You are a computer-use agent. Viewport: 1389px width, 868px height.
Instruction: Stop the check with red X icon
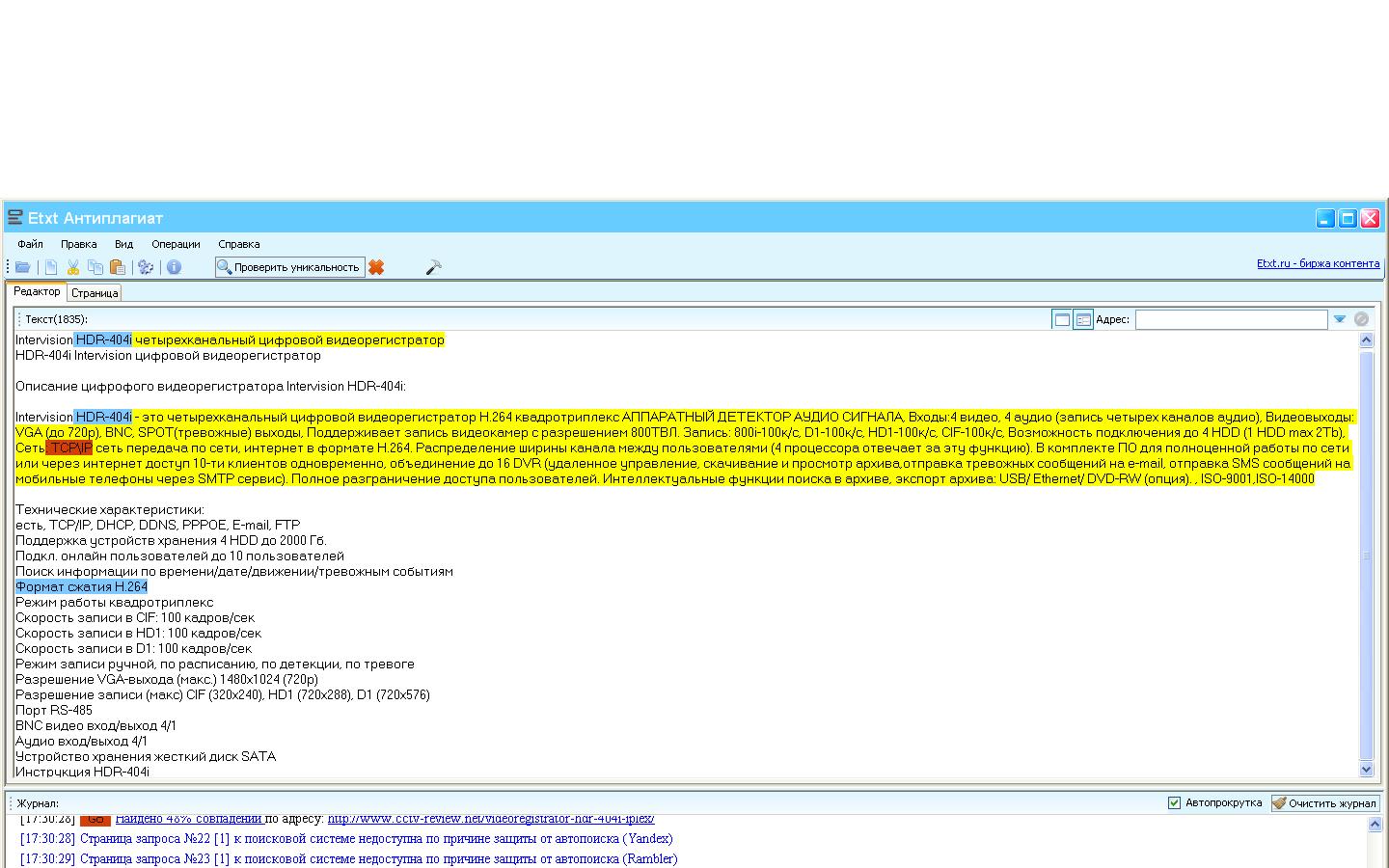376,267
